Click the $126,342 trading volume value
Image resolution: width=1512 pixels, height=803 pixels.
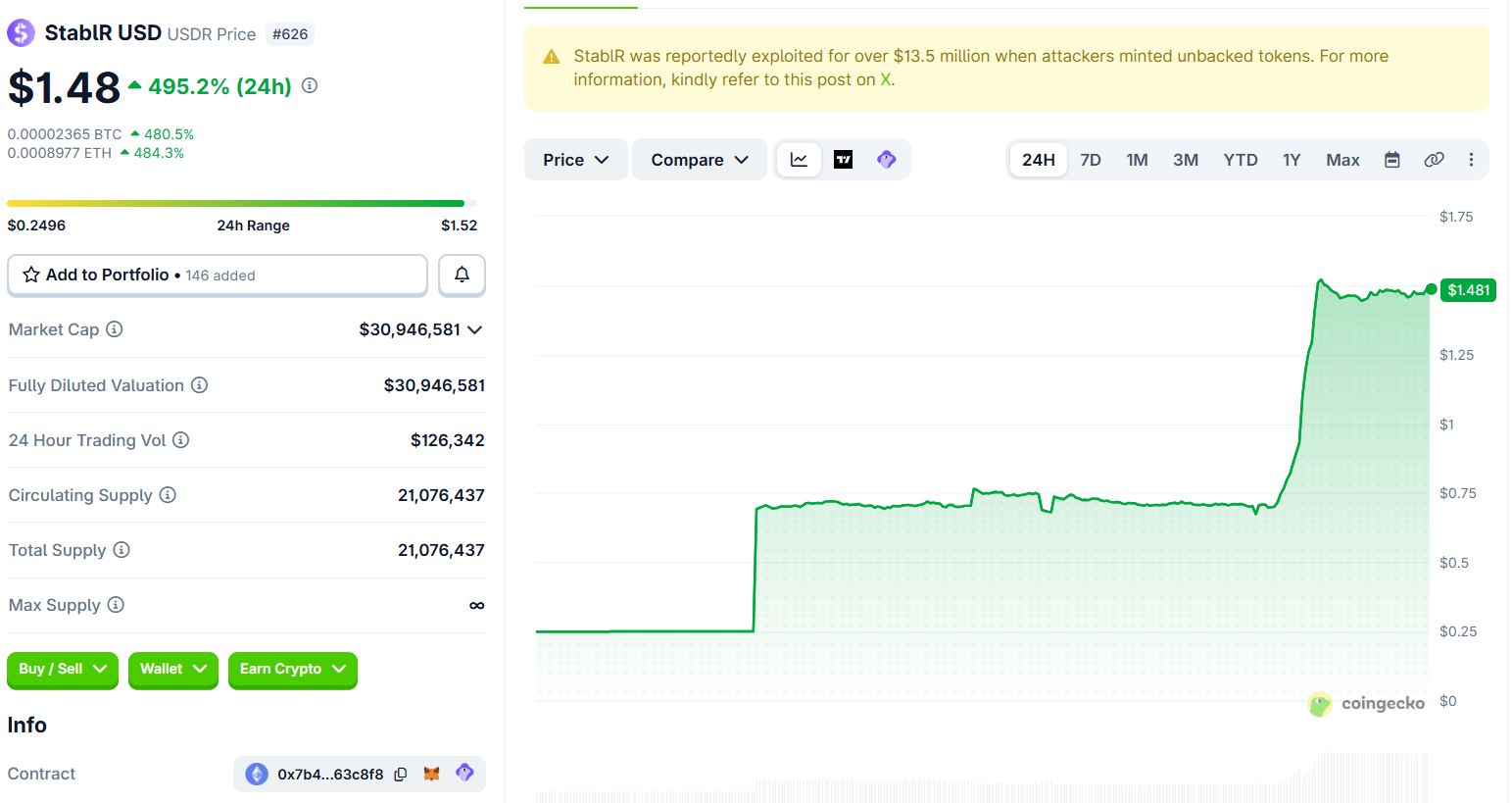(x=447, y=440)
